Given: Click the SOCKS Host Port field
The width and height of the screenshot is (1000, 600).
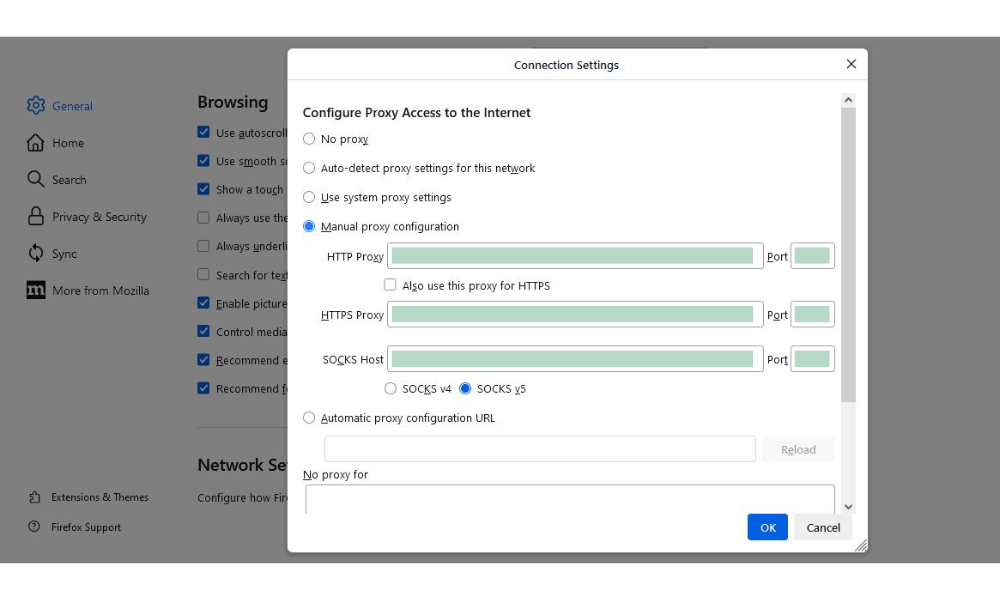Looking at the screenshot, I should tap(812, 359).
